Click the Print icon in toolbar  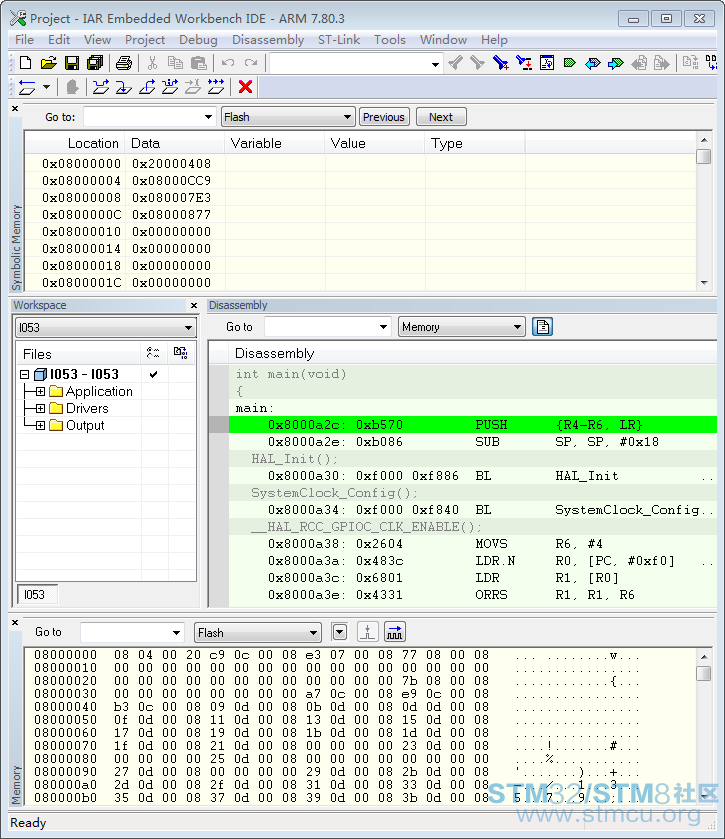click(x=124, y=63)
